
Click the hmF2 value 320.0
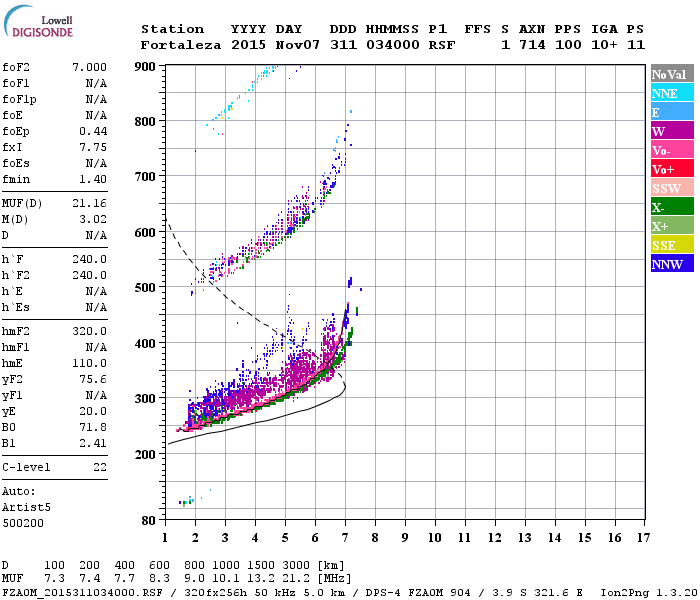[x=89, y=331]
